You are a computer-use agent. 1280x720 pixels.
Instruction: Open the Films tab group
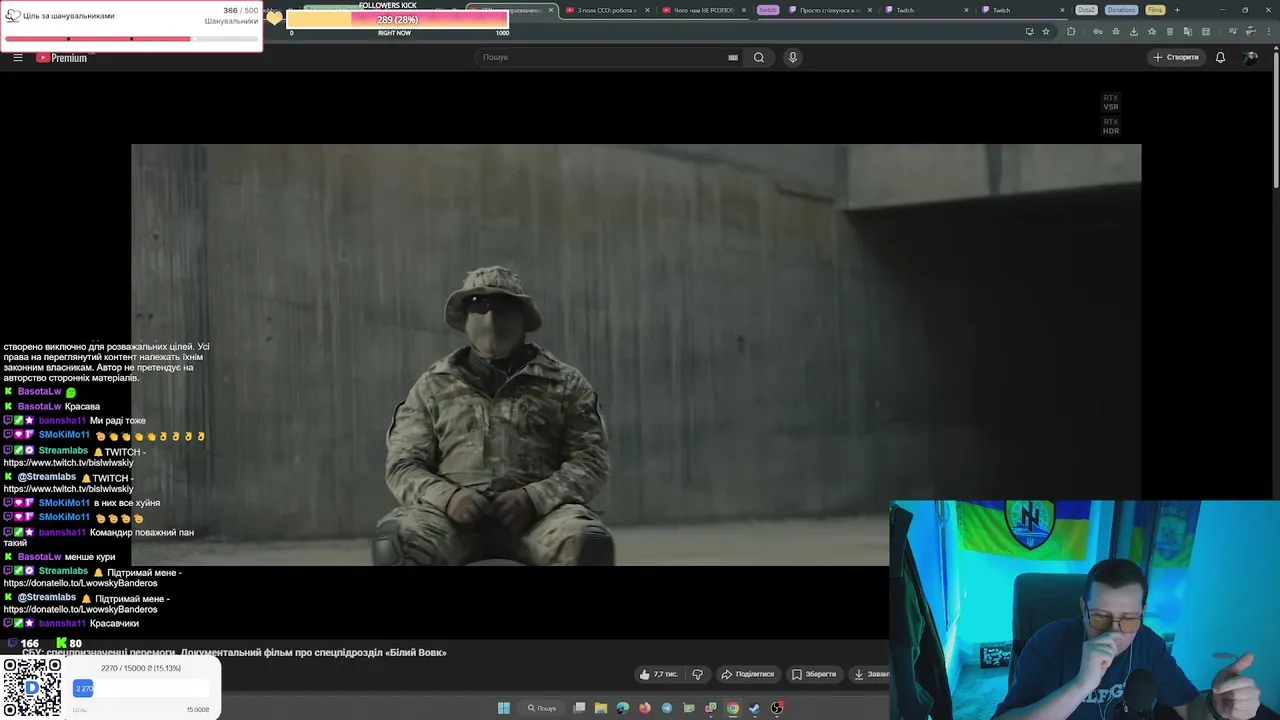(x=1155, y=10)
